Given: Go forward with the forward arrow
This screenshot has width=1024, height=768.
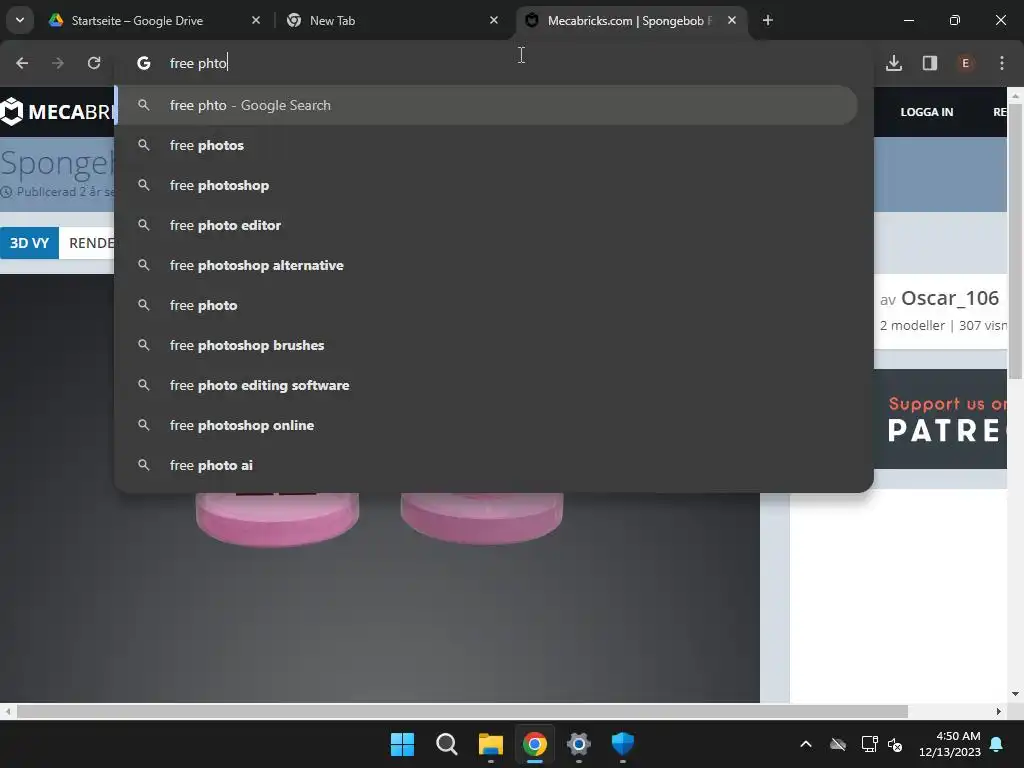Looking at the screenshot, I should 58,63.
